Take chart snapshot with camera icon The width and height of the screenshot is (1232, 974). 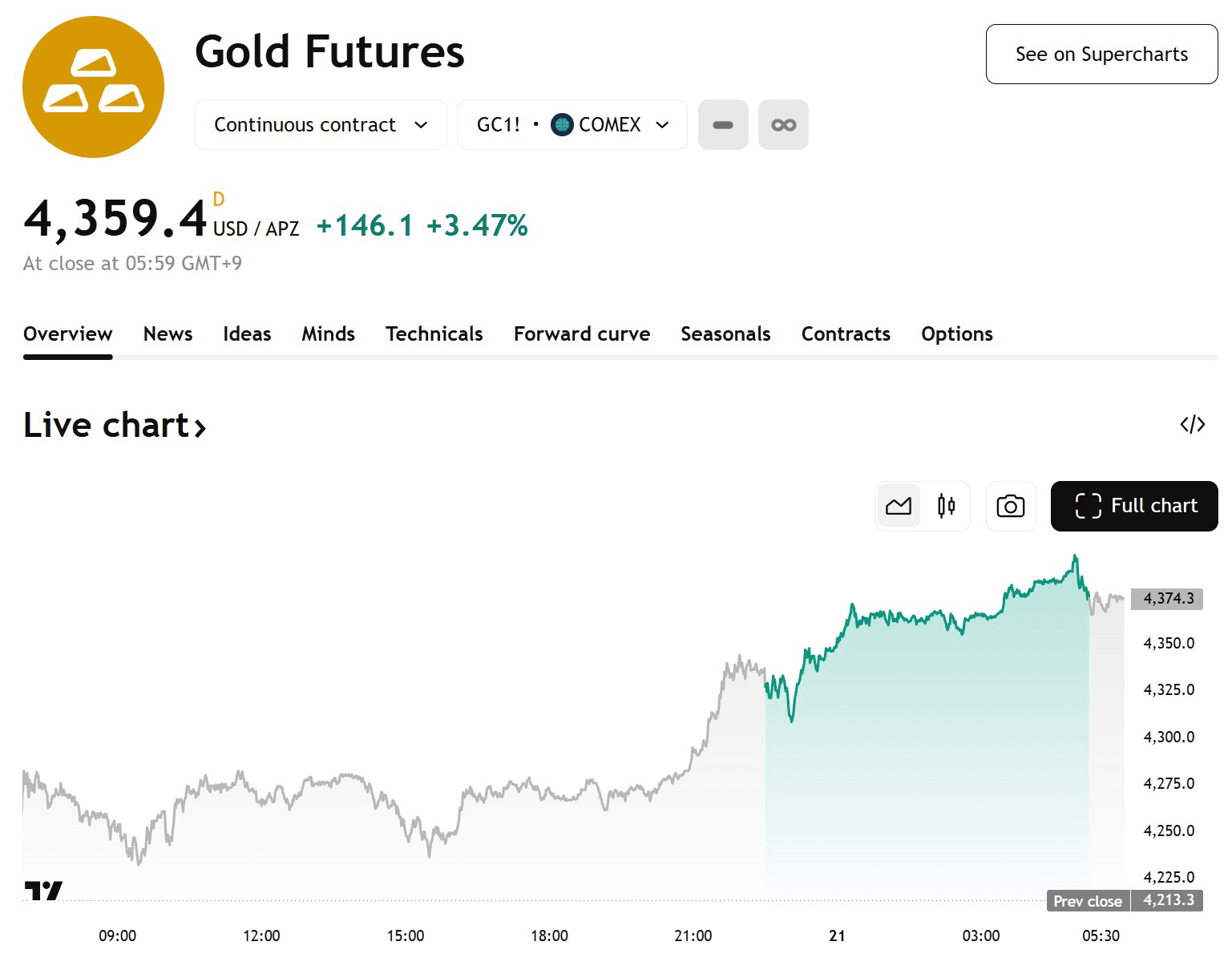pos(1010,506)
